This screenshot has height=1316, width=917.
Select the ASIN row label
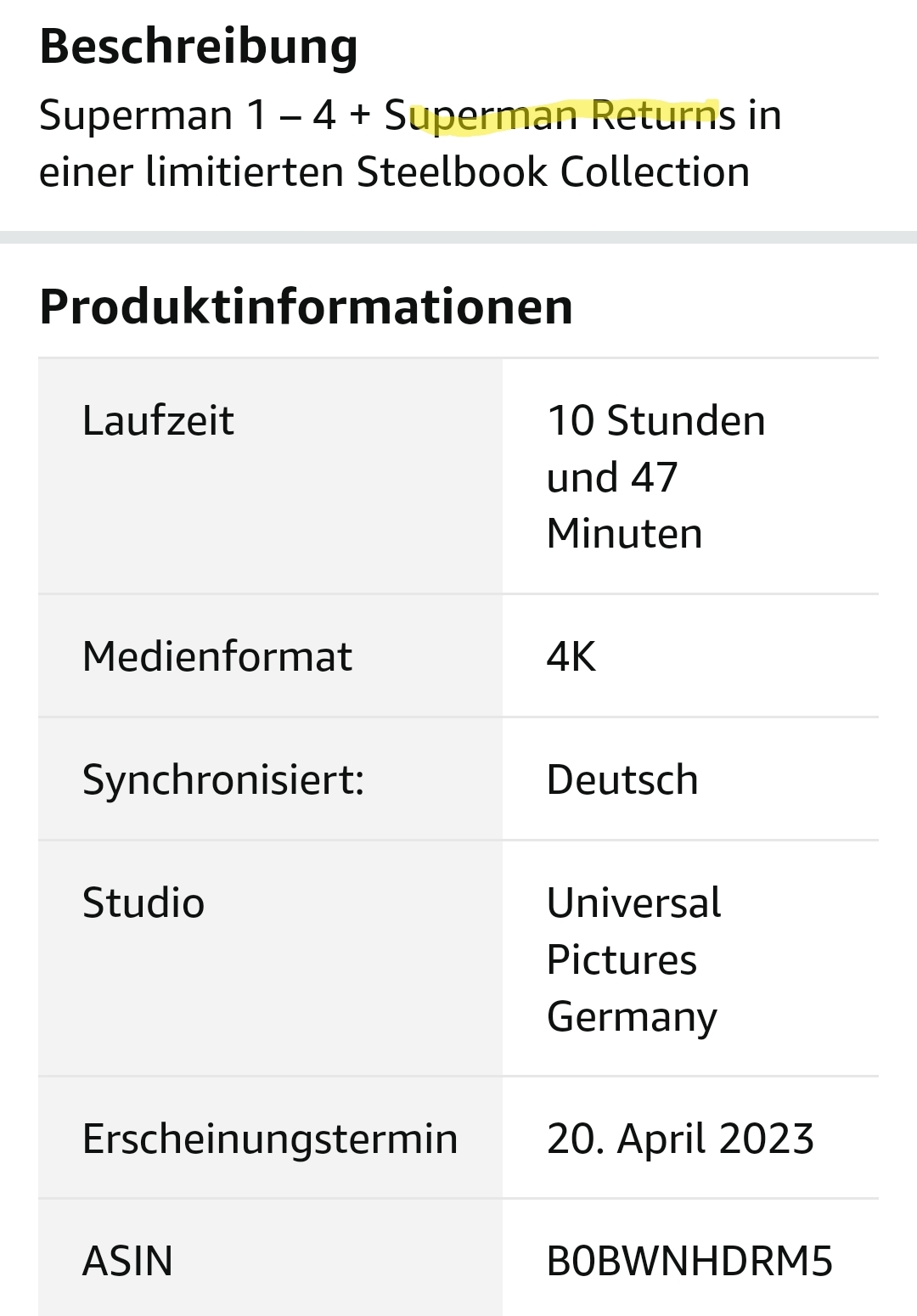127,1262
